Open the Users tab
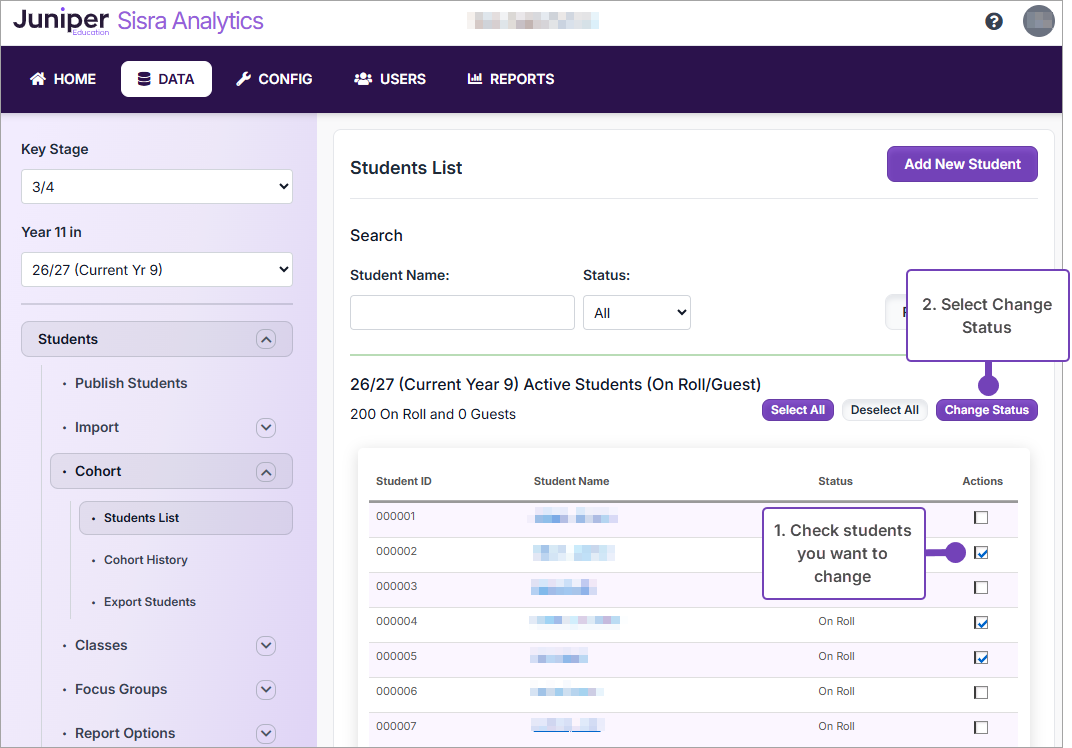Screen dimensions: 1072x748 (389, 78)
